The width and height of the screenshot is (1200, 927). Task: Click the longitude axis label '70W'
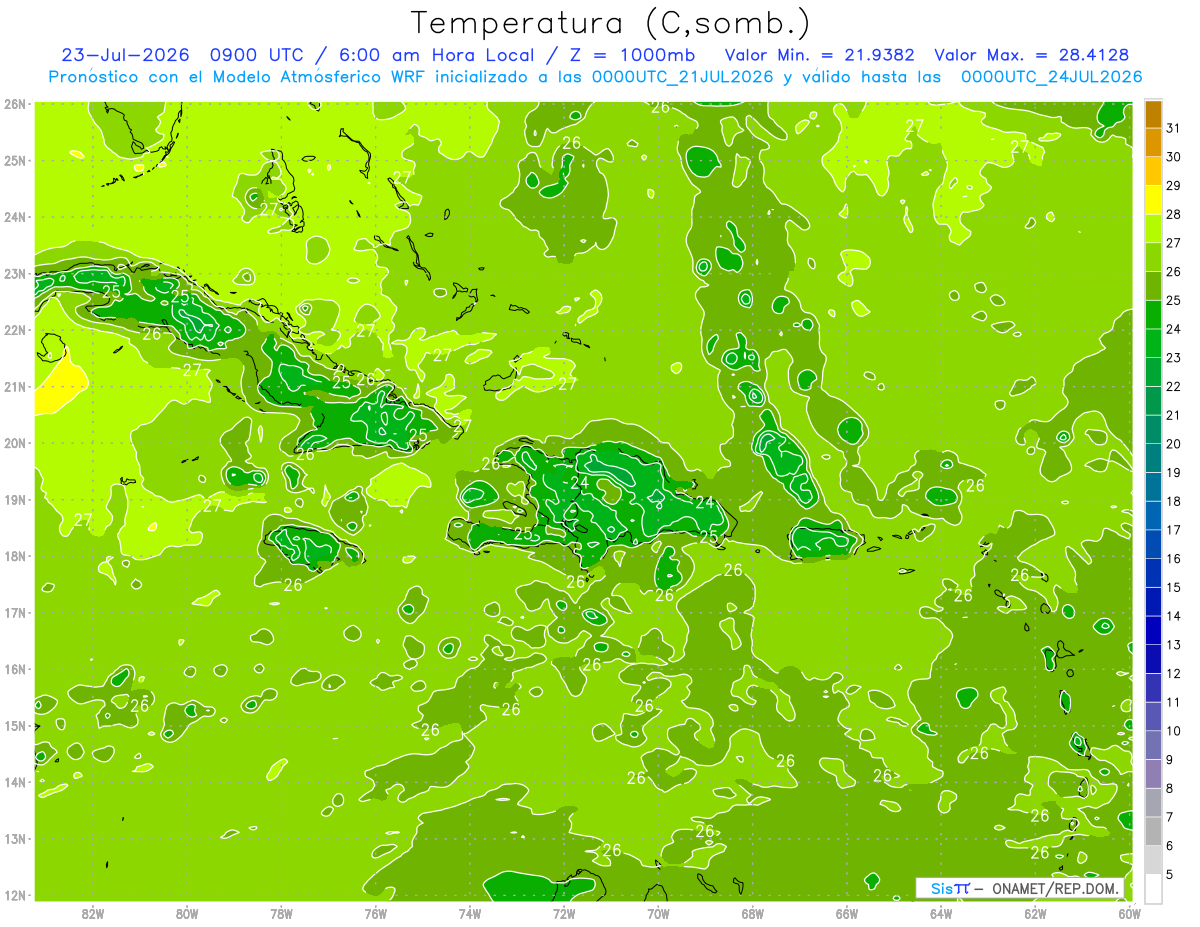point(658,913)
